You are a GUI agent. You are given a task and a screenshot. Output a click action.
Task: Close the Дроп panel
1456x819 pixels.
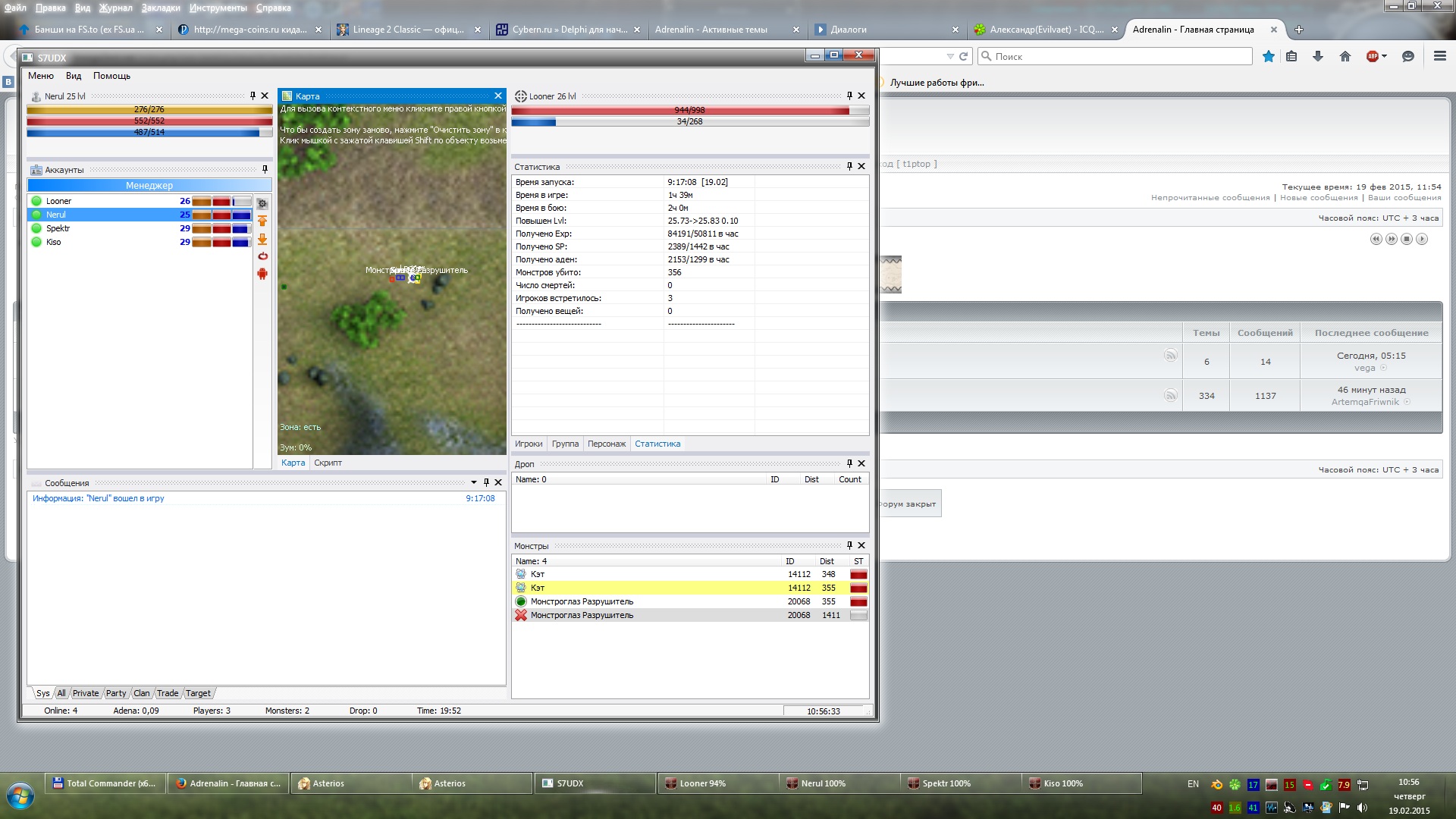pyautogui.click(x=861, y=463)
